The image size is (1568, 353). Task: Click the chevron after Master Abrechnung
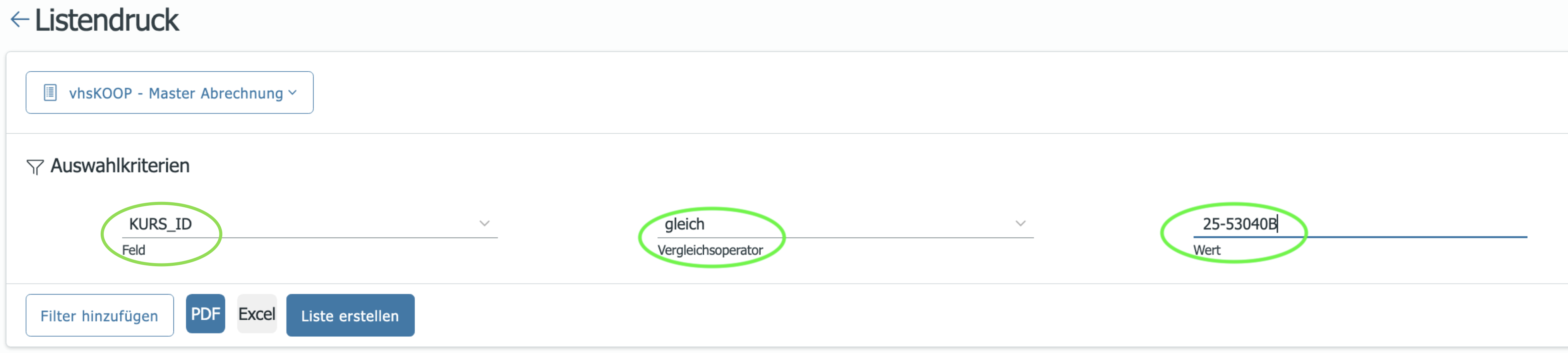293,93
